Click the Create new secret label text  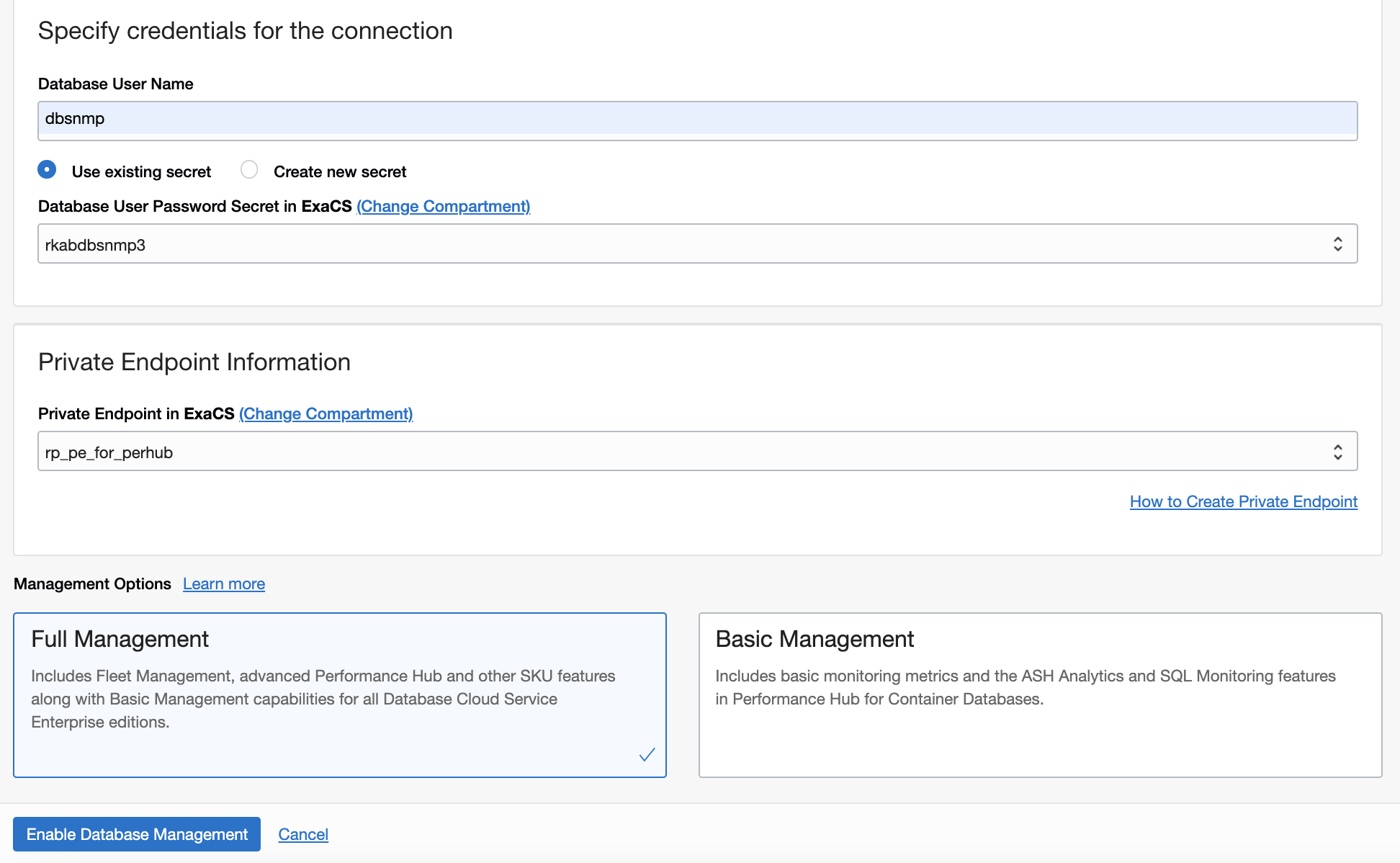pos(340,171)
